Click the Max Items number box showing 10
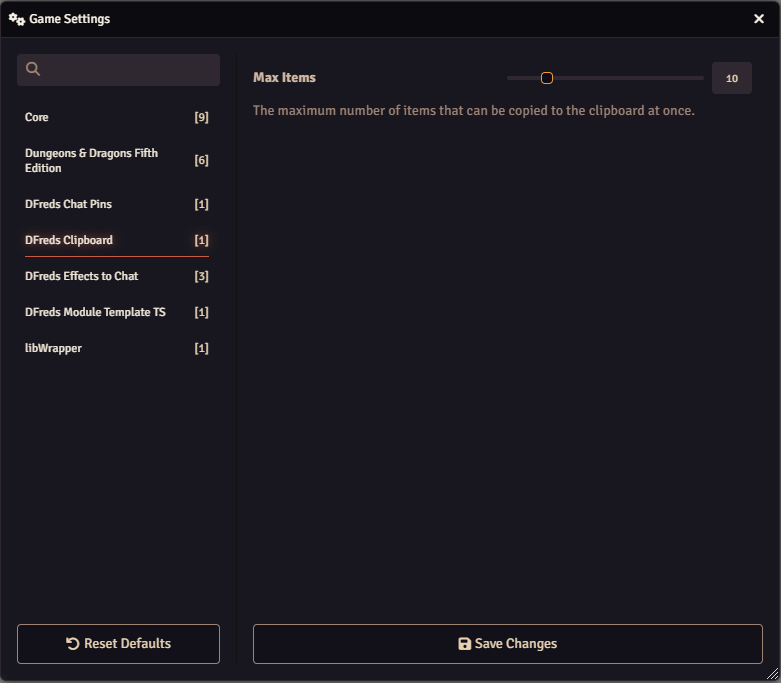 click(x=731, y=78)
